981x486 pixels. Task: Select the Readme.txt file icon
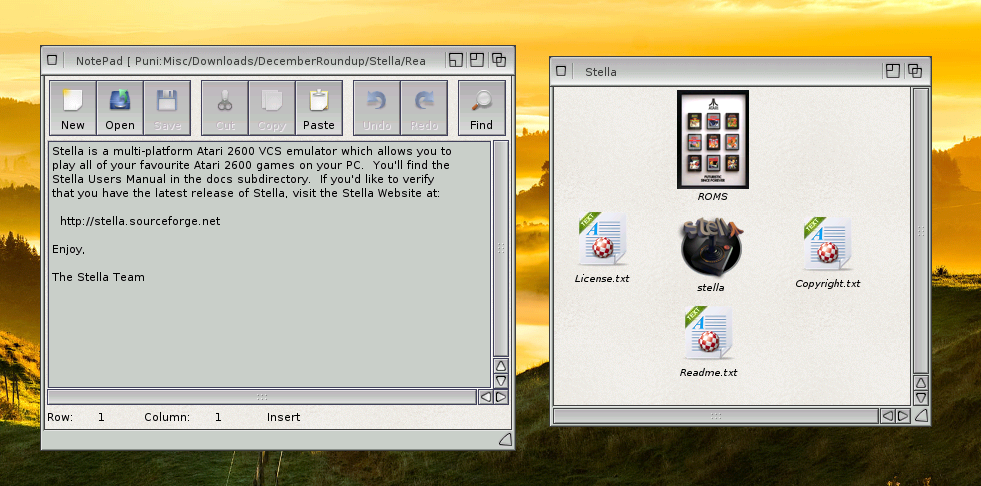(x=708, y=334)
